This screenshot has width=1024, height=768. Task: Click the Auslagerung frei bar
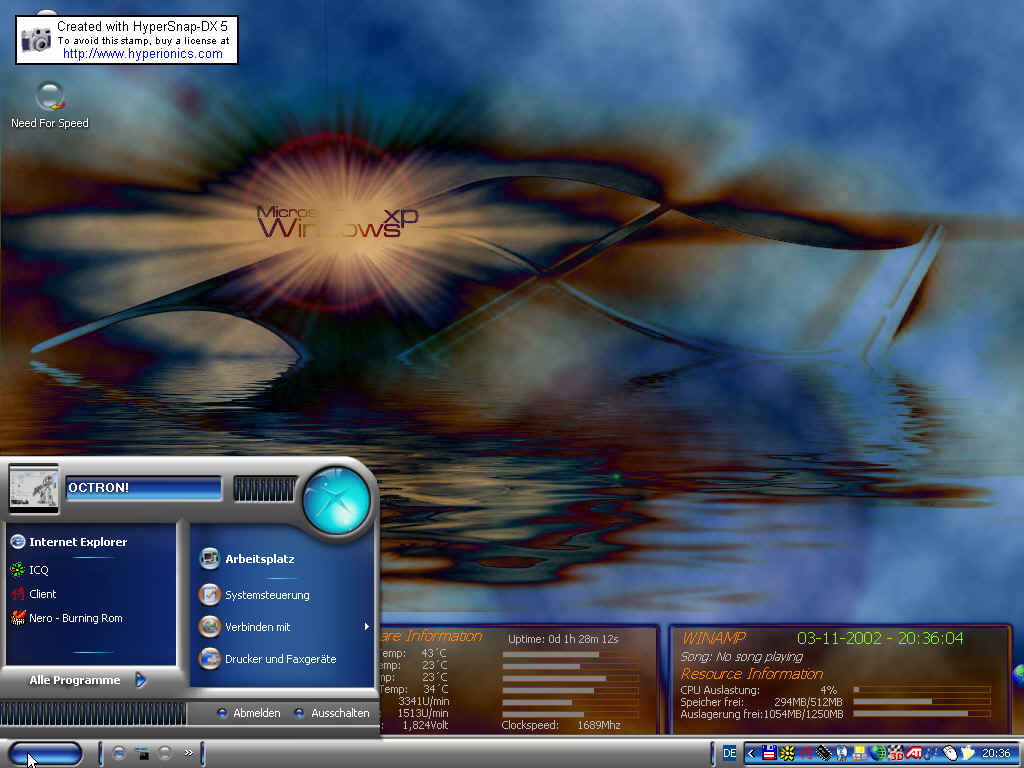(x=921, y=714)
